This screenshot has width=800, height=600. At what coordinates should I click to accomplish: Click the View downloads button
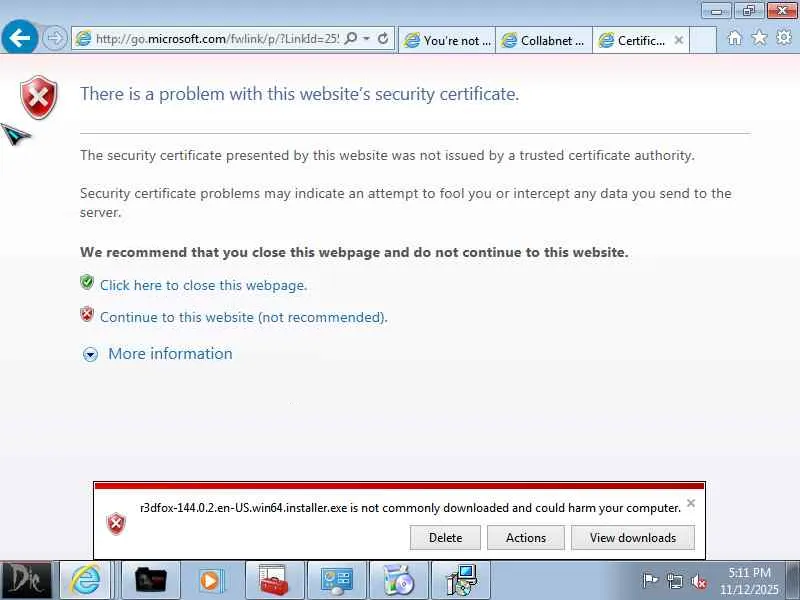[633, 538]
